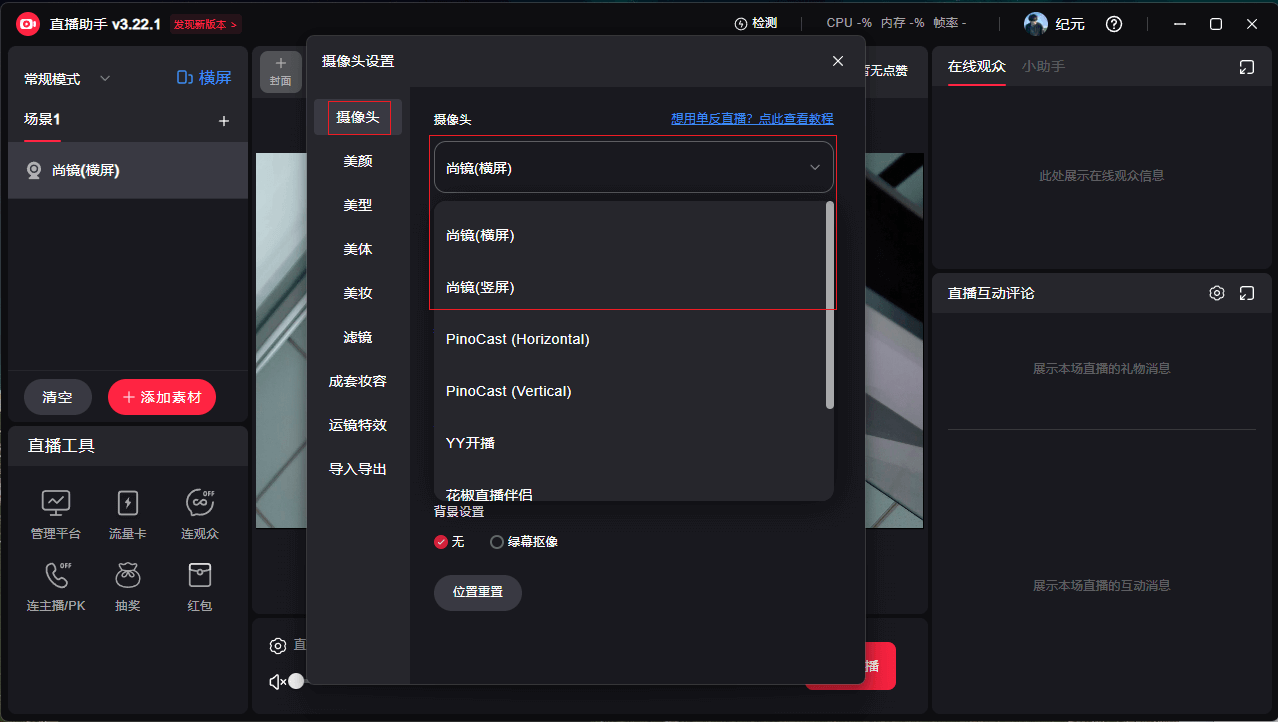Screen dimensions: 1278x722
Task: Add cover via 封面 plus button
Action: pyautogui.click(x=280, y=71)
